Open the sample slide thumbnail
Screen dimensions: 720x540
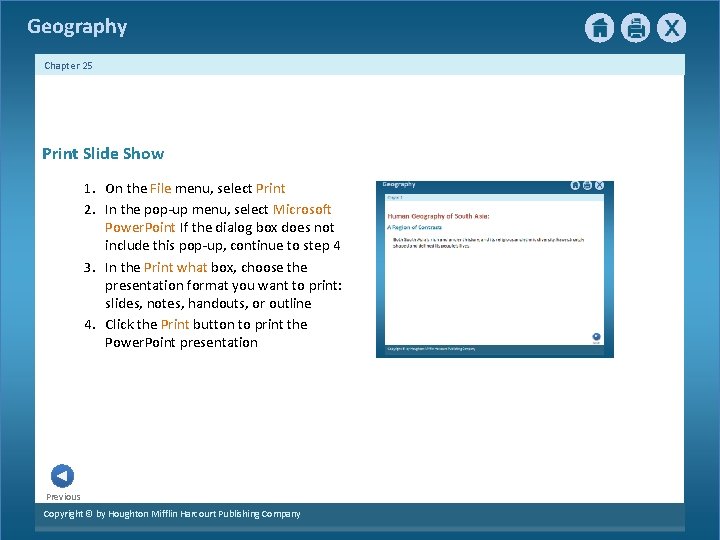click(495, 269)
